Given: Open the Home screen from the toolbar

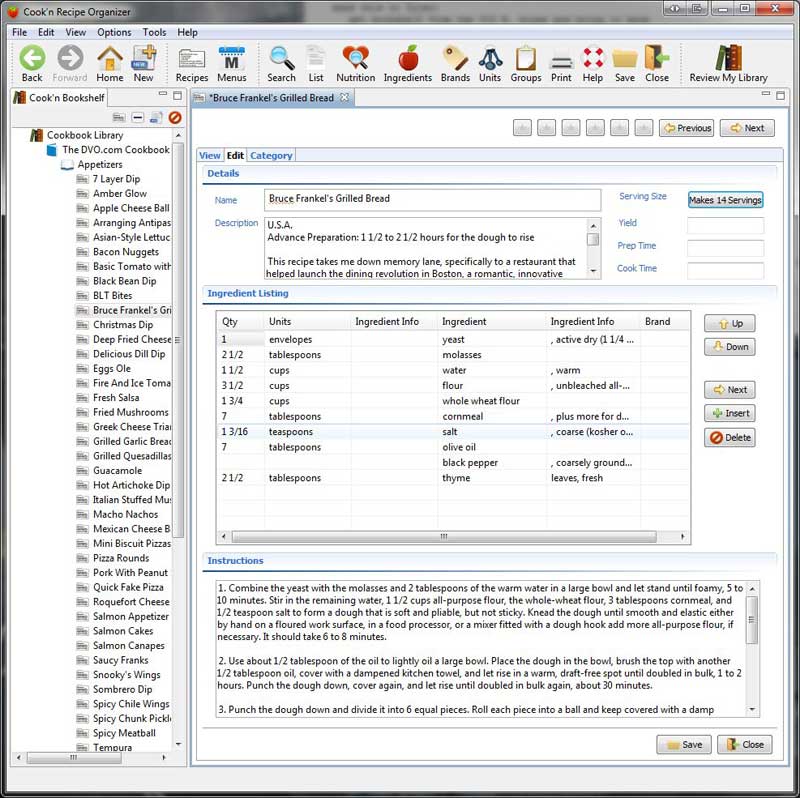Looking at the screenshot, I should pos(110,64).
